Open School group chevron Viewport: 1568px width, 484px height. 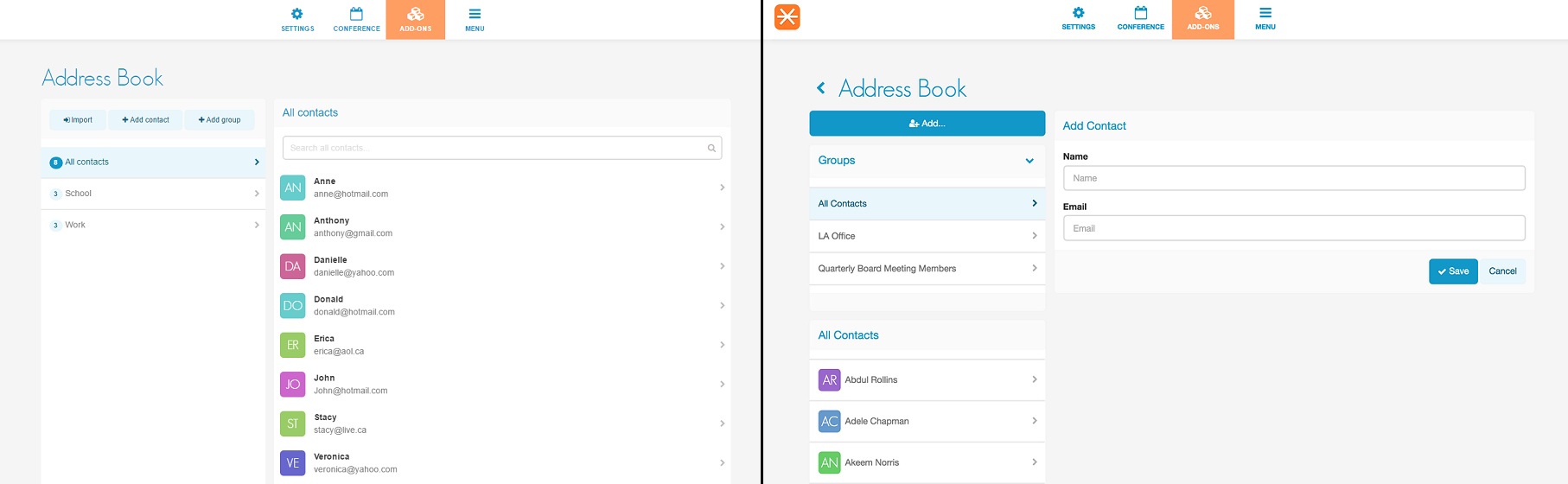point(257,194)
